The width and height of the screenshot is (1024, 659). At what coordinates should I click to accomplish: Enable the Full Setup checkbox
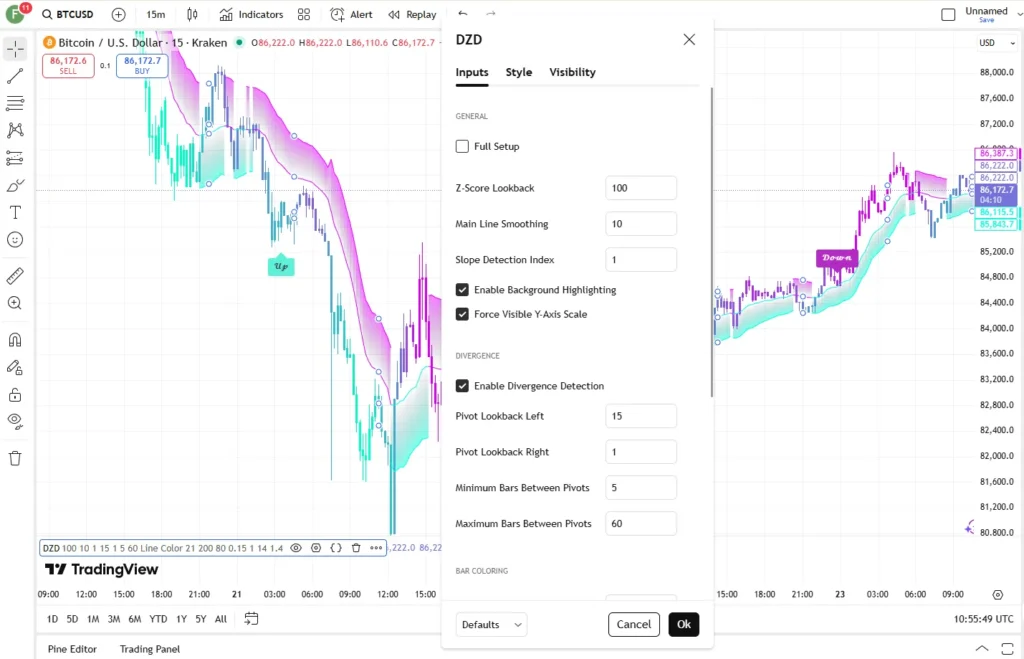pos(462,146)
